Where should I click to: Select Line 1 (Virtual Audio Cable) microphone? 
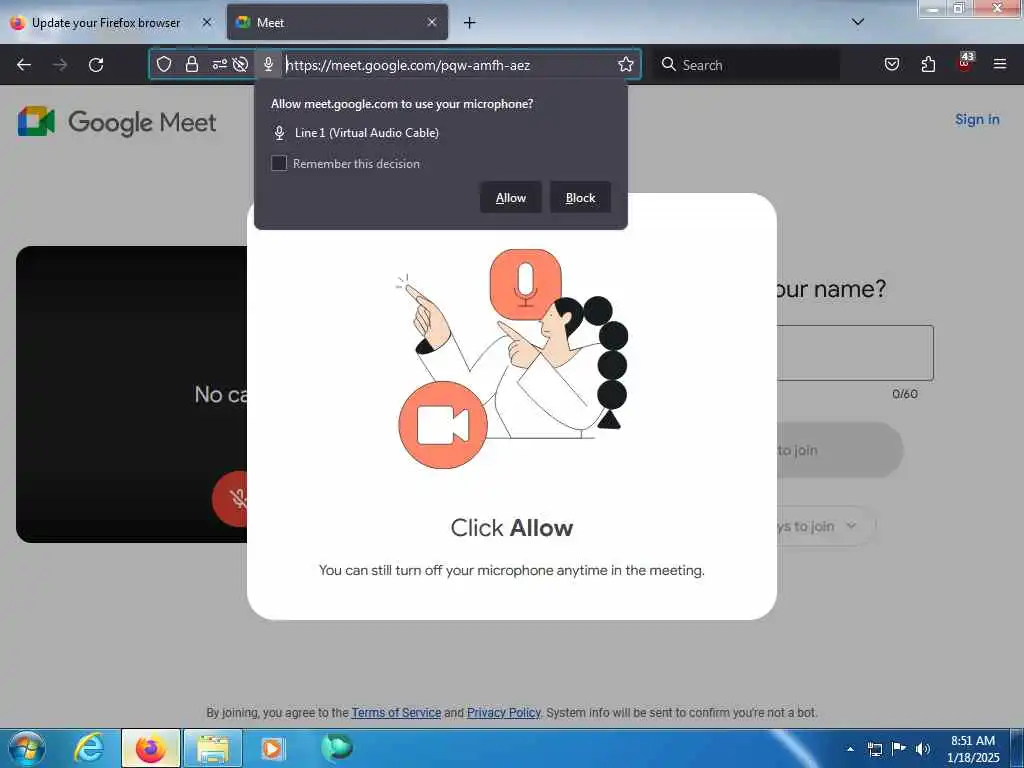pyautogui.click(x=356, y=133)
